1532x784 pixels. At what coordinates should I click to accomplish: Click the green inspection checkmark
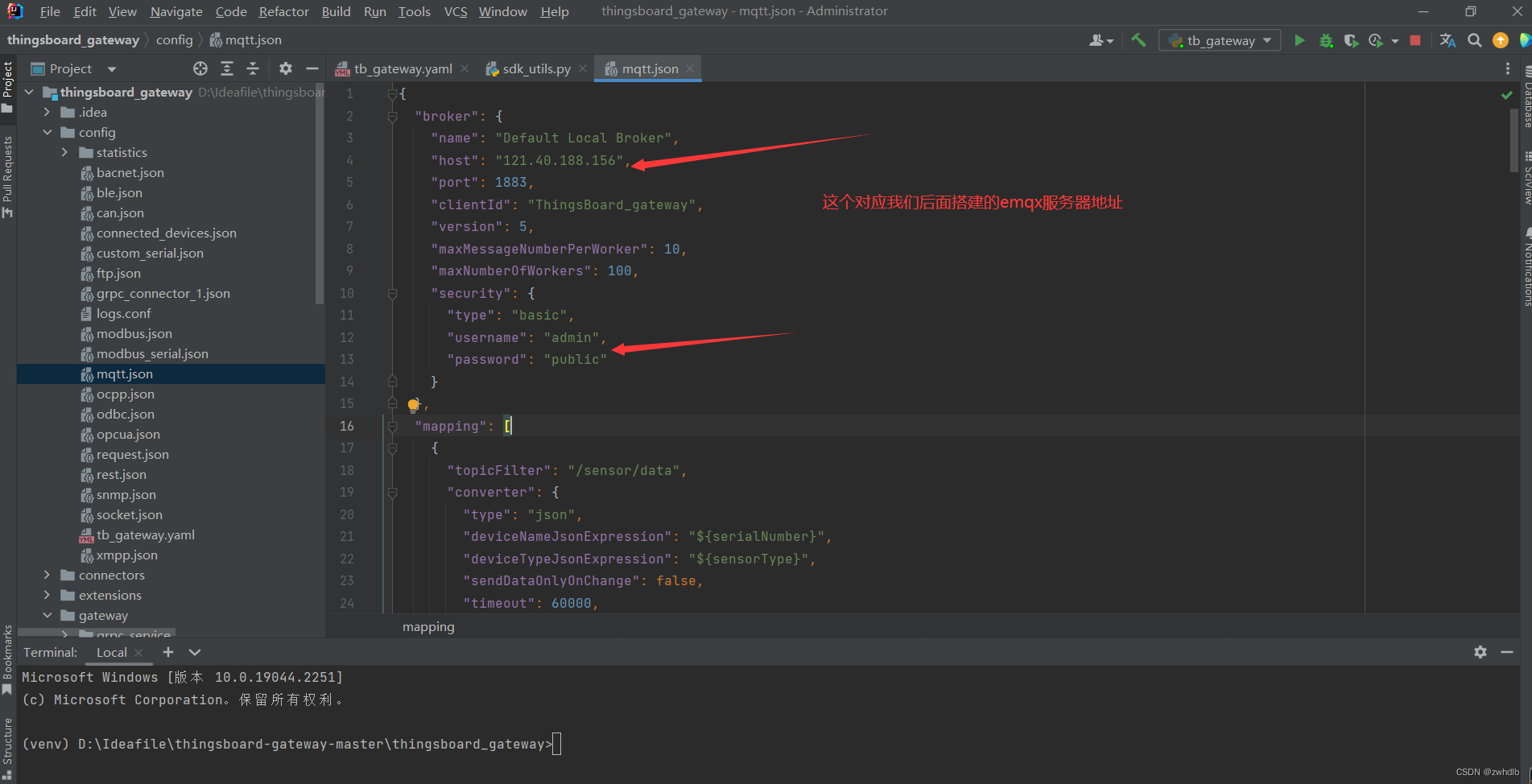(x=1506, y=95)
